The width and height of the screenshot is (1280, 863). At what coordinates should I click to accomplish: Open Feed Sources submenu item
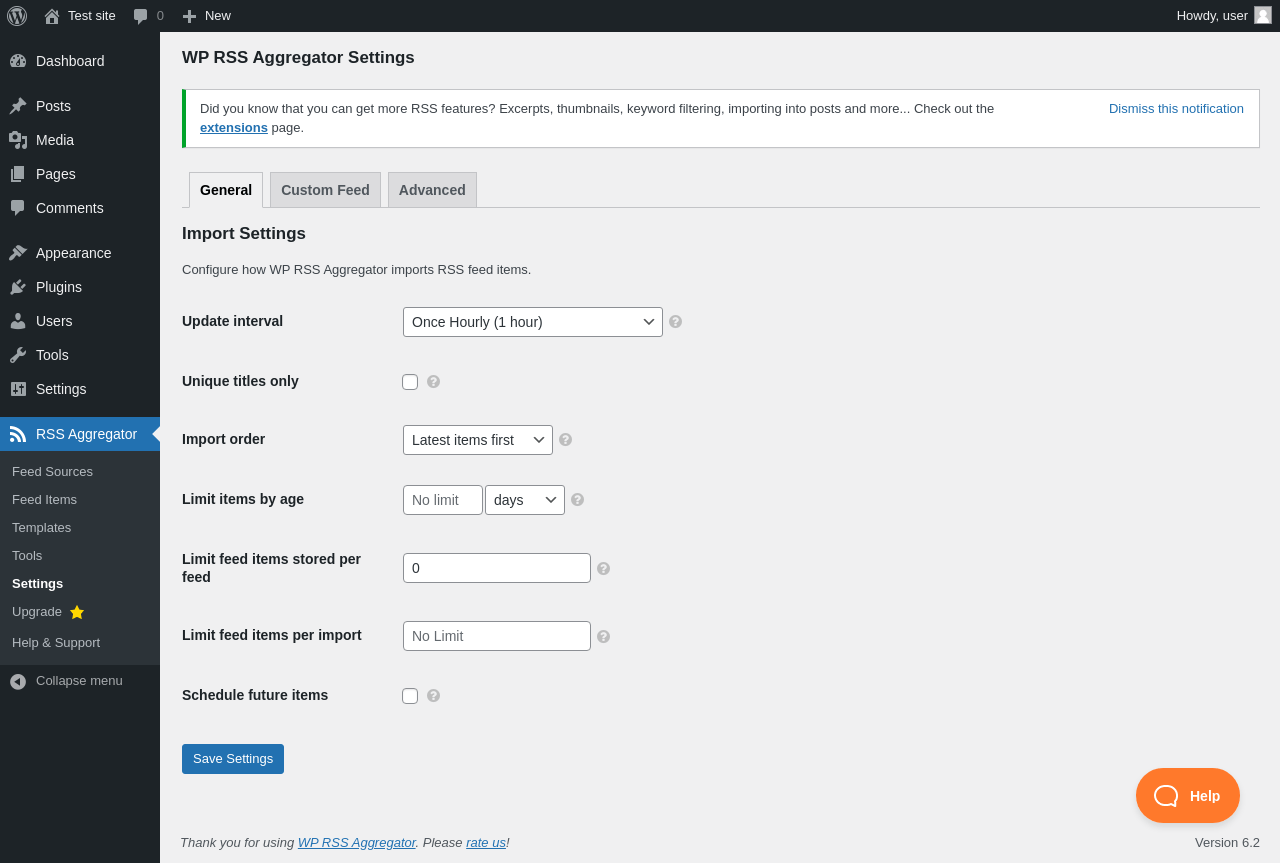pos(52,472)
